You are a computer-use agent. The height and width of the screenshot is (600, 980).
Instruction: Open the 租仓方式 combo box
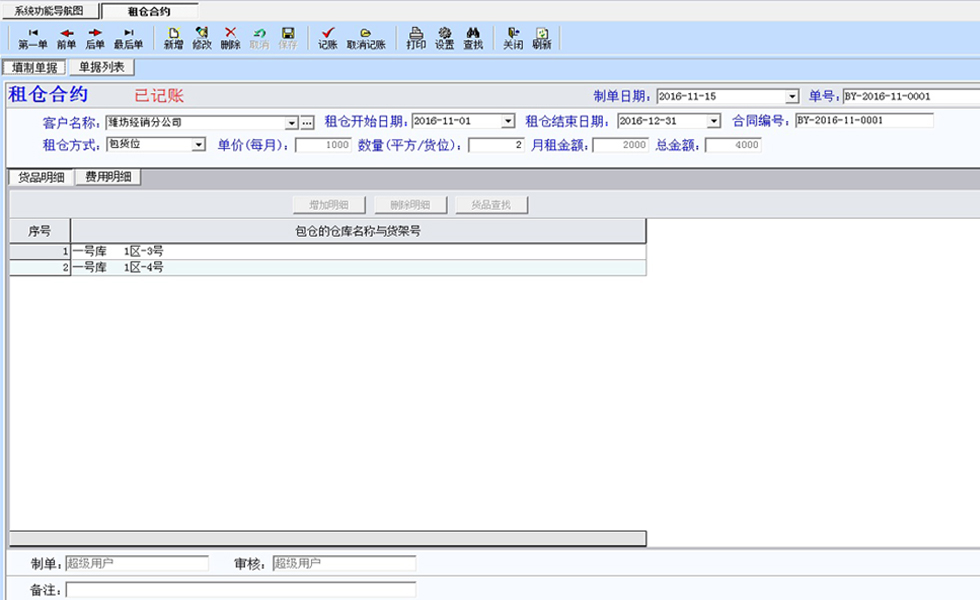coord(156,144)
